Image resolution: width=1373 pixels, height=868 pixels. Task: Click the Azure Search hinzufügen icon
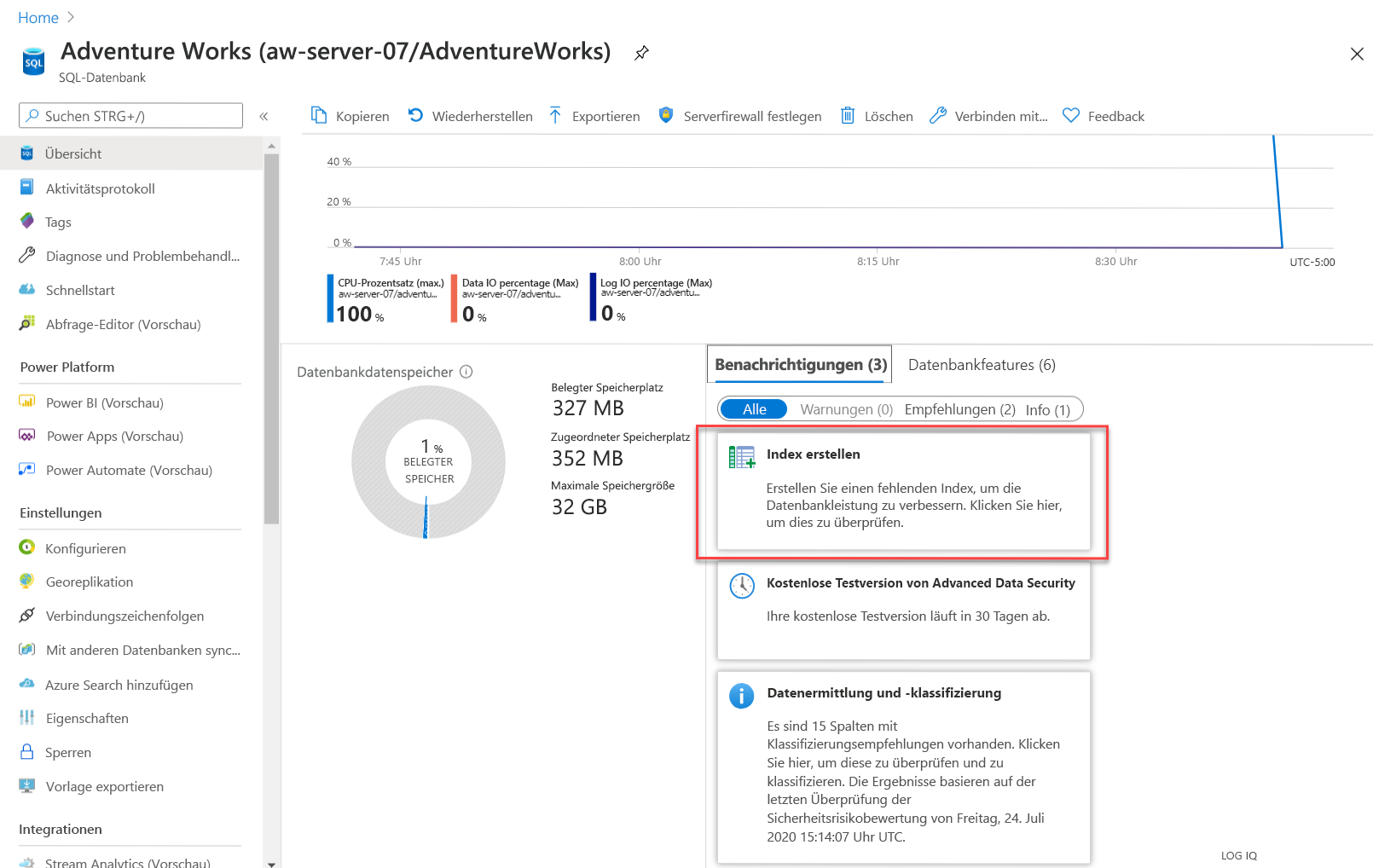[27, 684]
